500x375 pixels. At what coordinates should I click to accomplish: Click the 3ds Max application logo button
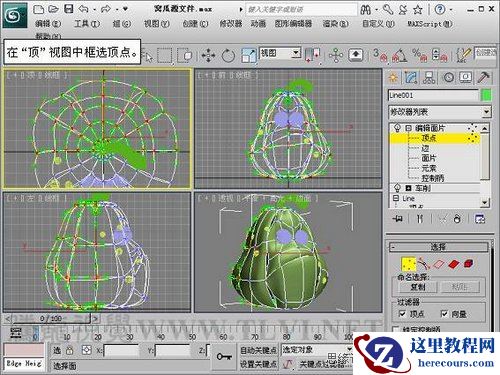[x=15, y=15]
